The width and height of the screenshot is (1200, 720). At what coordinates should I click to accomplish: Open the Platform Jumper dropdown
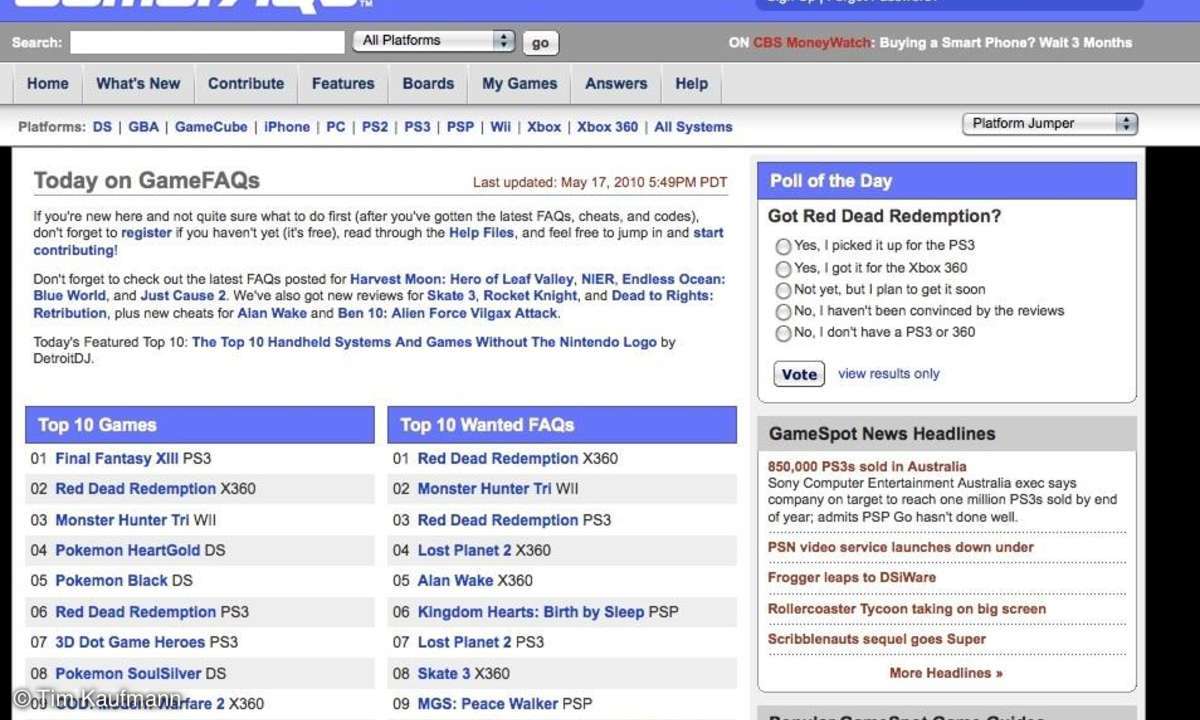(x=1050, y=124)
